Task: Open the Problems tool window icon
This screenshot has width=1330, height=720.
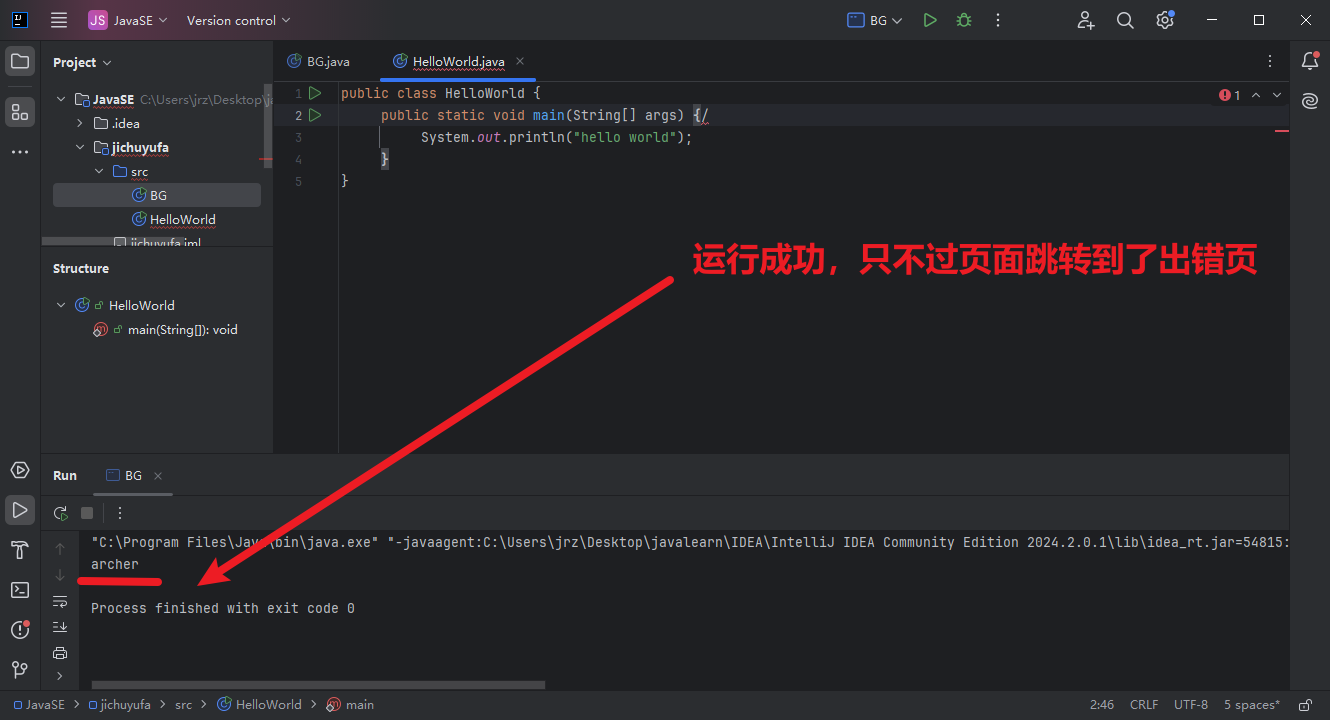Action: (20, 630)
